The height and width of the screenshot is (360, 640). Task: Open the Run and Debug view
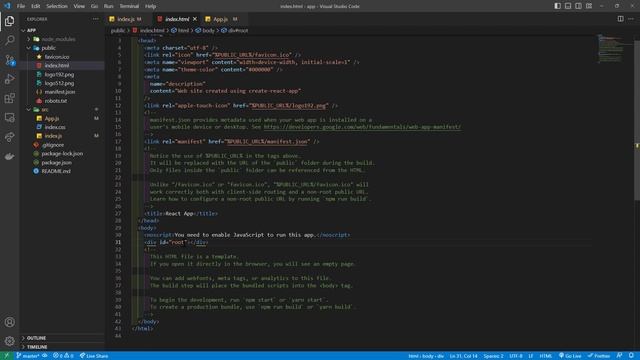[x=9, y=79]
